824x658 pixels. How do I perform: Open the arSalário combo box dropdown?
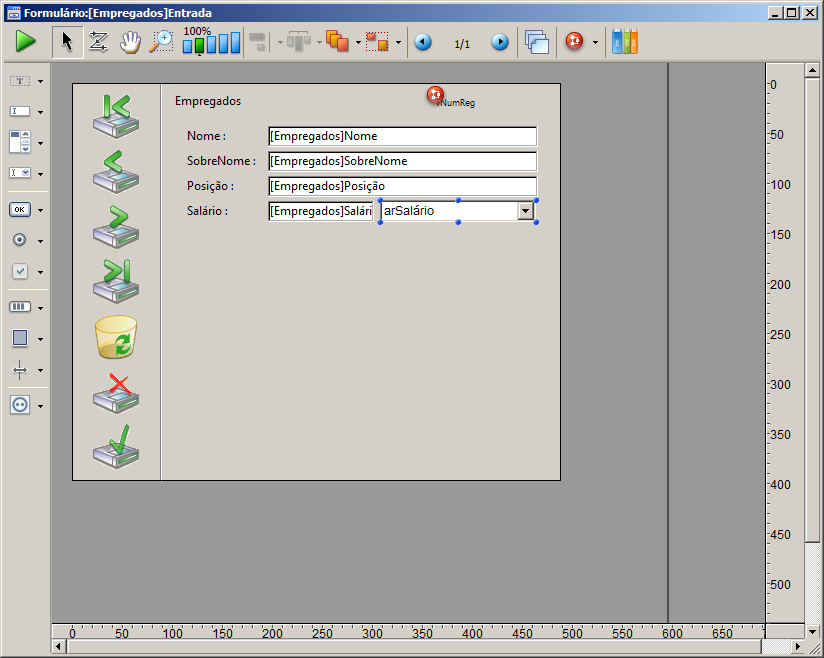tap(525, 211)
